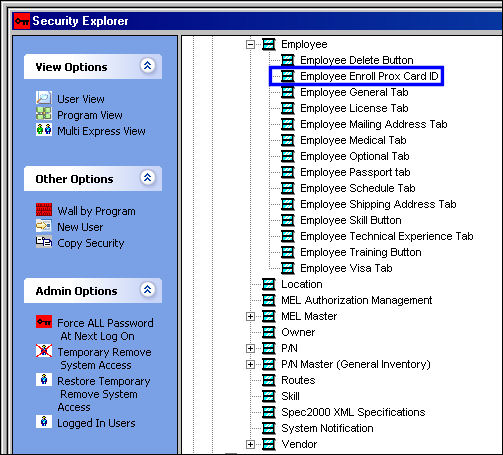The width and height of the screenshot is (503, 455).
Task: Click the Force ALL Password key icon
Action: point(44,322)
